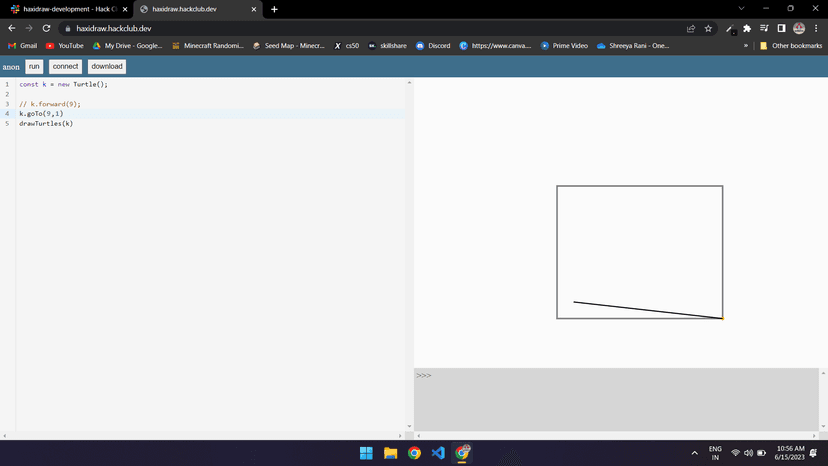Open the Discord bookmark
Viewport: 828px width, 466px height.
(433, 45)
